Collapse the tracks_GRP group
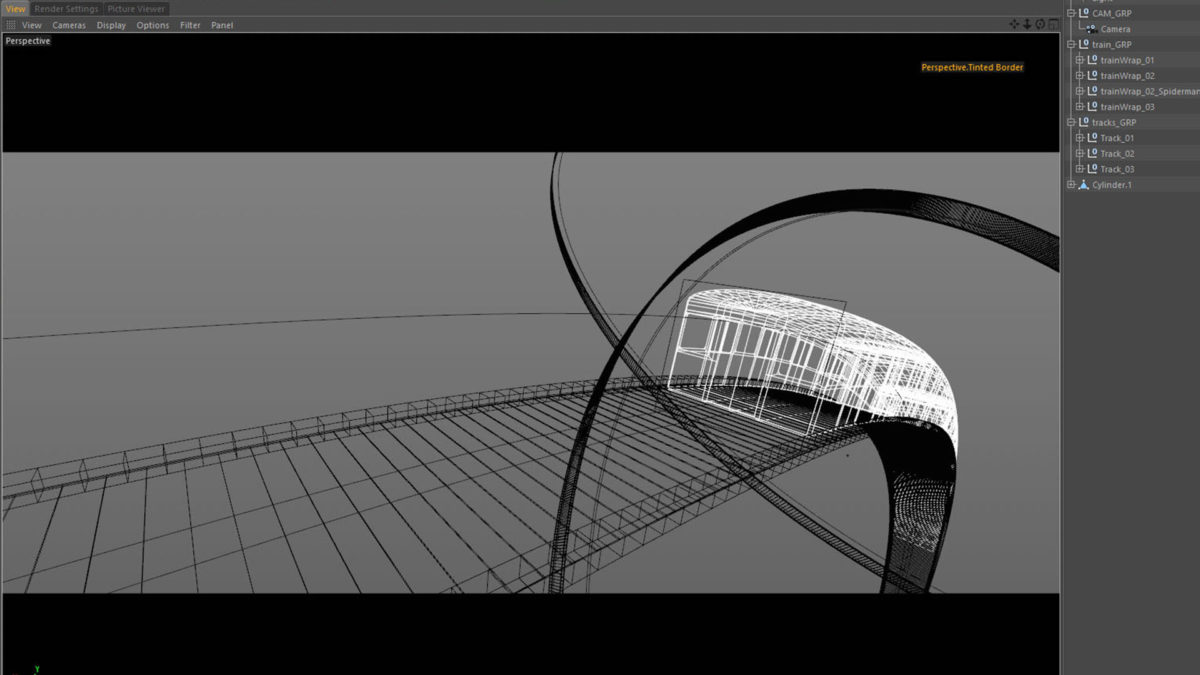The image size is (1200, 675). (1071, 122)
